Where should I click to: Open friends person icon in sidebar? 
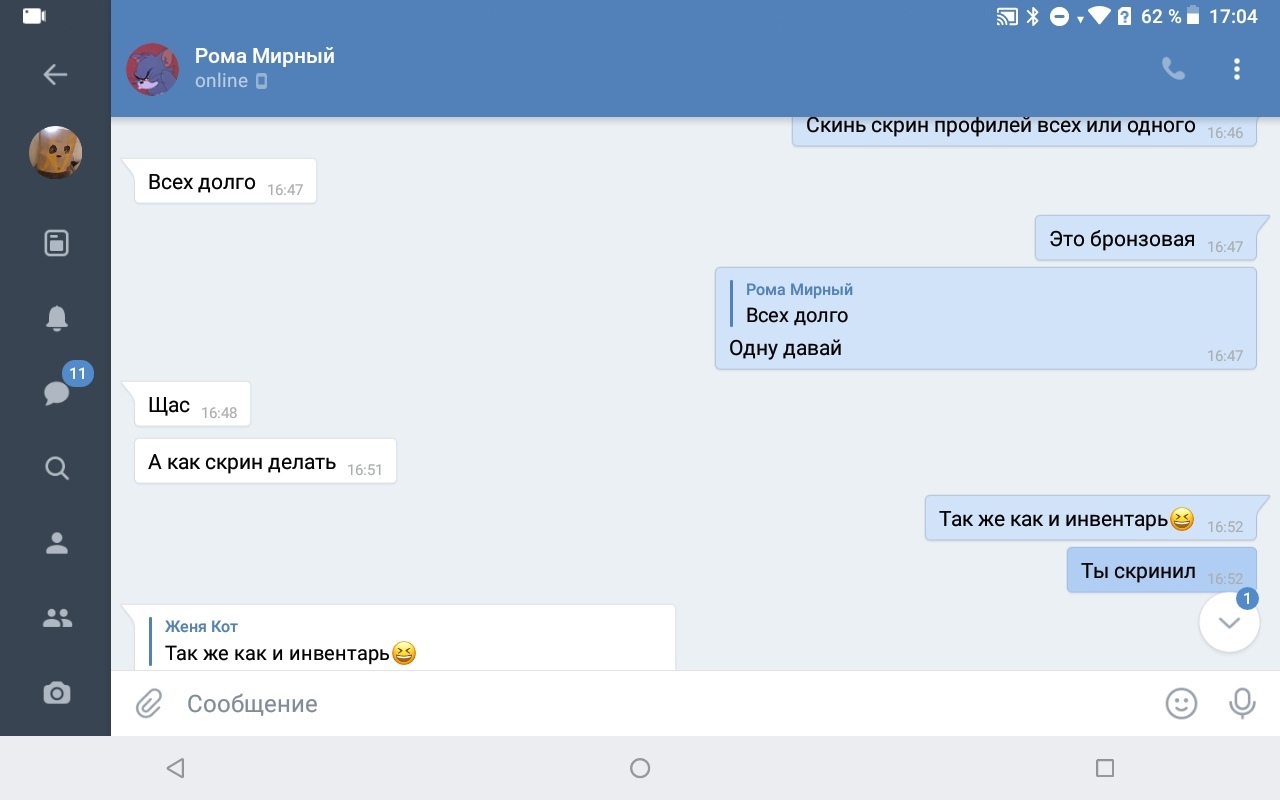56,543
